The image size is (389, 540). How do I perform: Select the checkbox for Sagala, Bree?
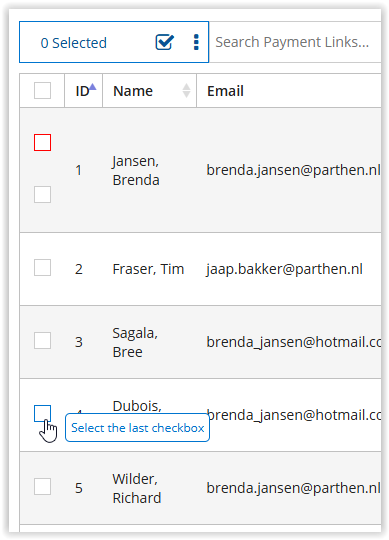(x=42, y=341)
